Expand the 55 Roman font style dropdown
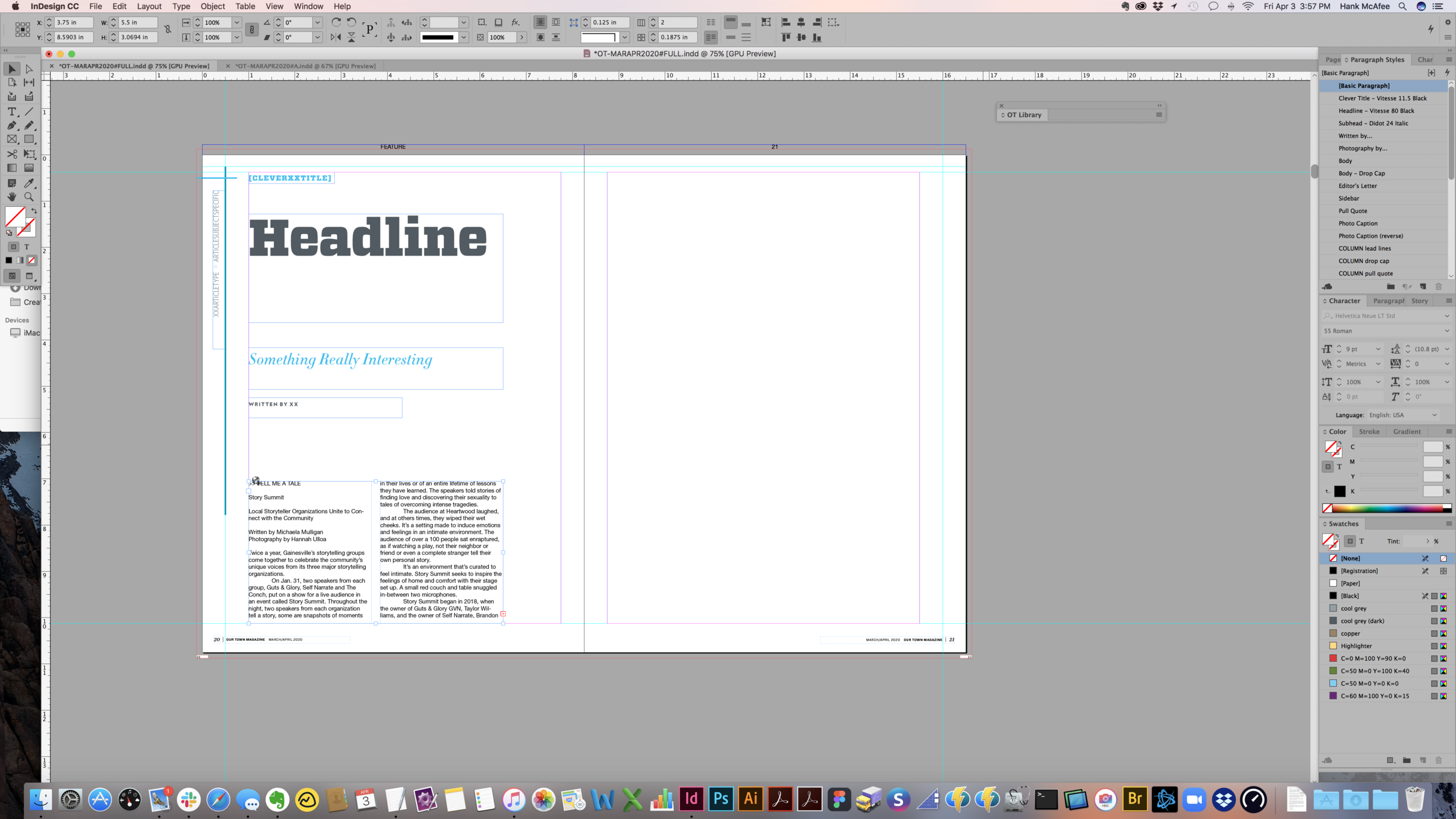 (1447, 331)
